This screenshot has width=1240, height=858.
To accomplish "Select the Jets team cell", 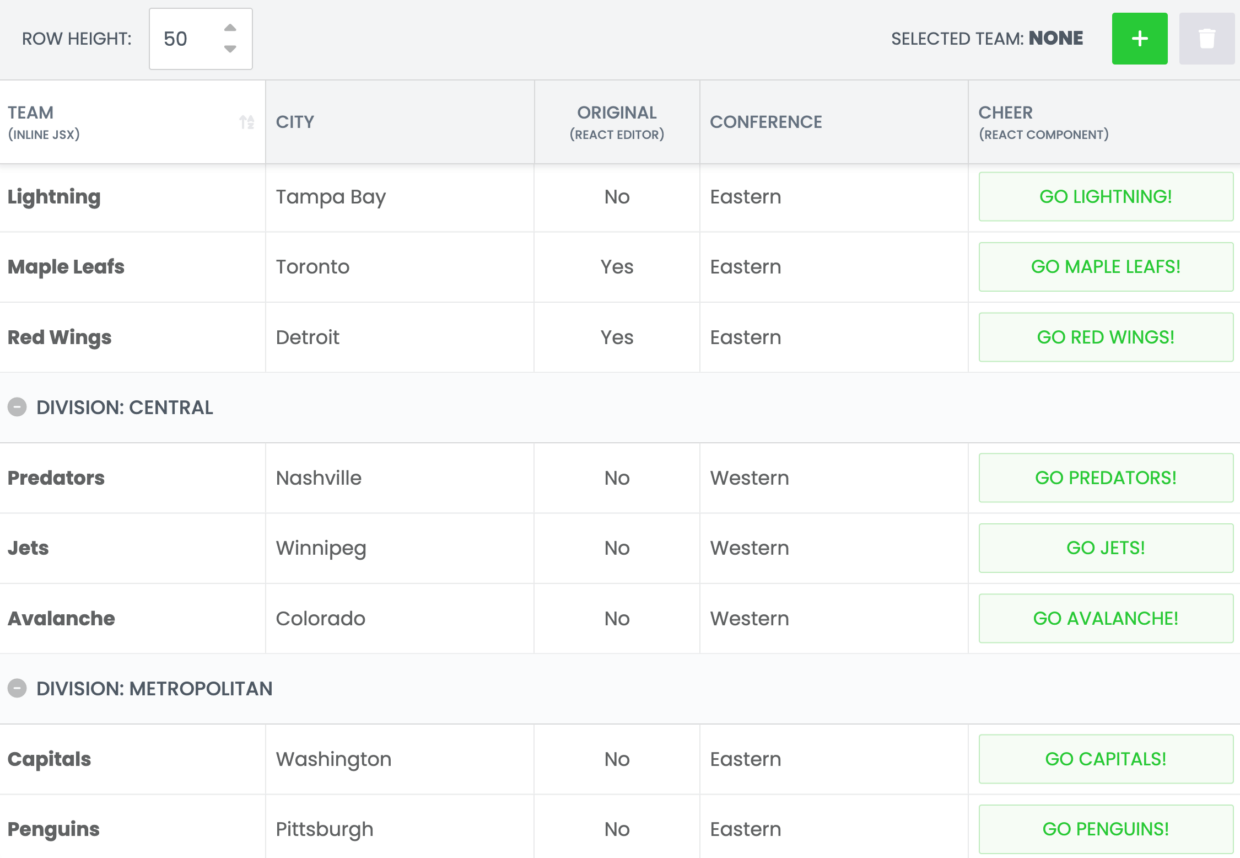I will (132, 548).
